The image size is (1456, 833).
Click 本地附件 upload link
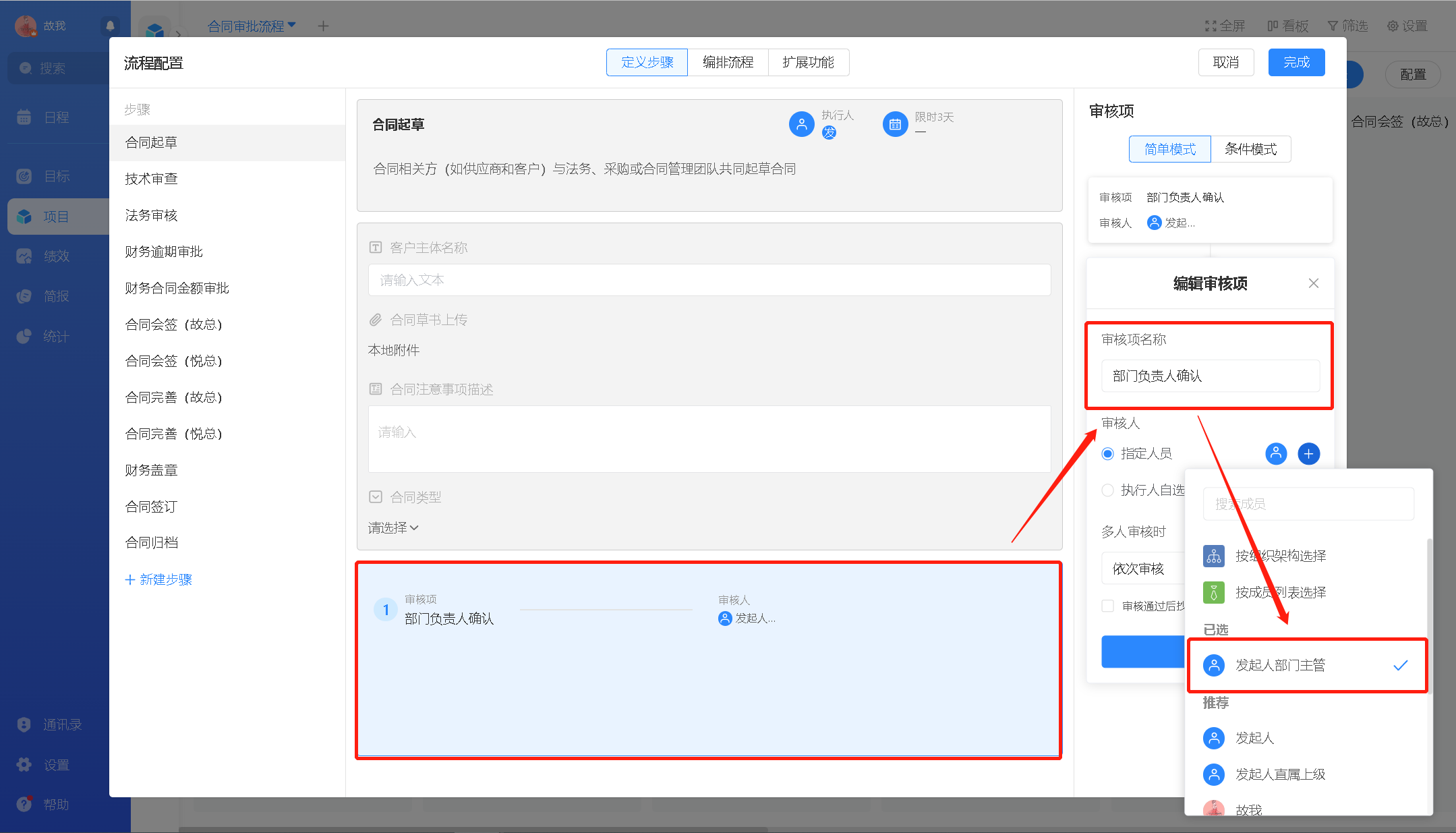coord(394,350)
